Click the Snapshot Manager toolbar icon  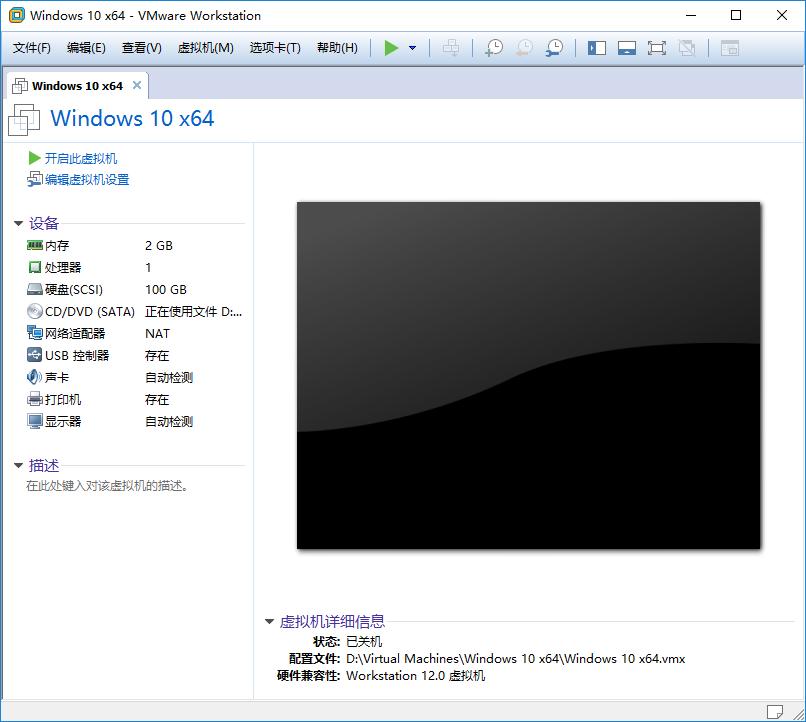click(553, 46)
